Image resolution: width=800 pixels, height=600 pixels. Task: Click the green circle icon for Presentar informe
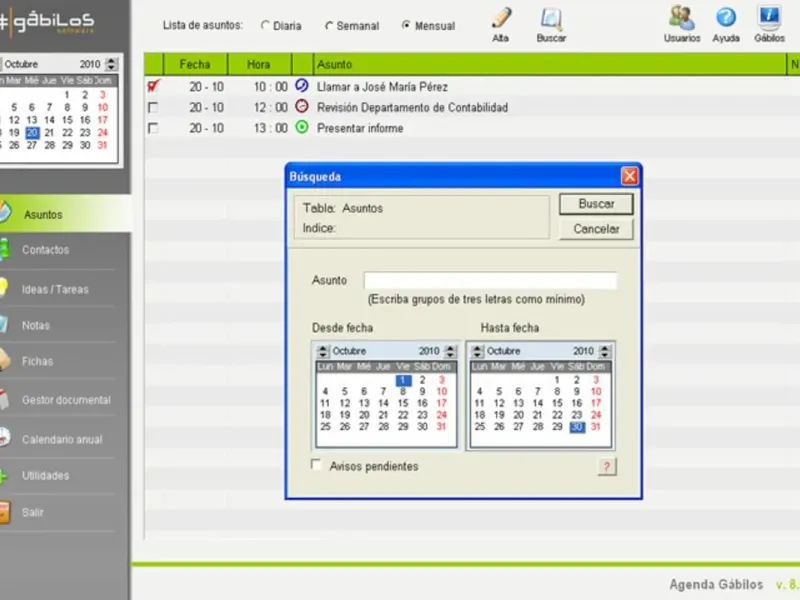pyautogui.click(x=302, y=127)
